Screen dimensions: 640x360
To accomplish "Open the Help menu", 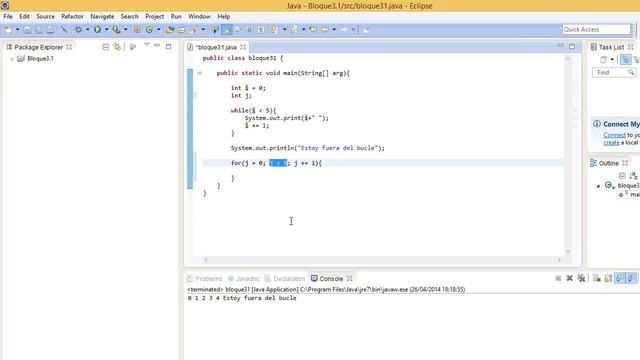I will coord(223,16).
